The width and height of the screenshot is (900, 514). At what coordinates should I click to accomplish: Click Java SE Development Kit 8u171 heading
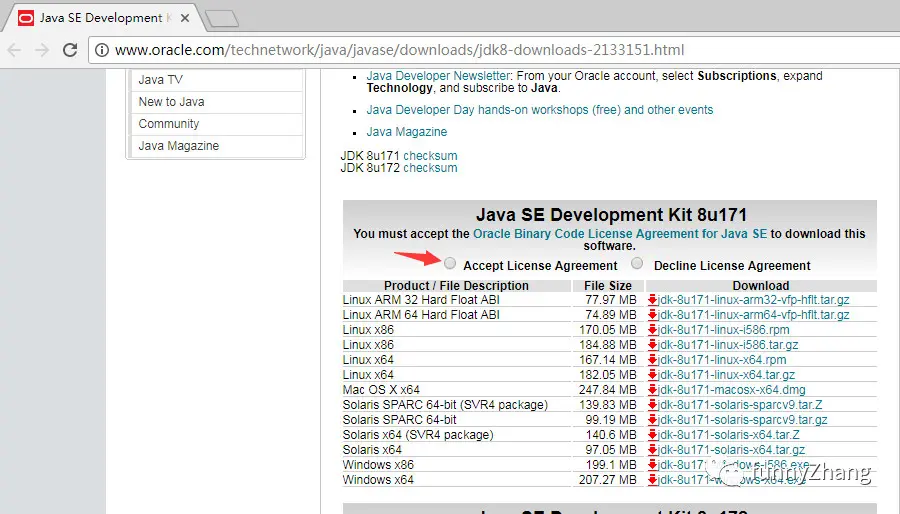pyautogui.click(x=611, y=215)
